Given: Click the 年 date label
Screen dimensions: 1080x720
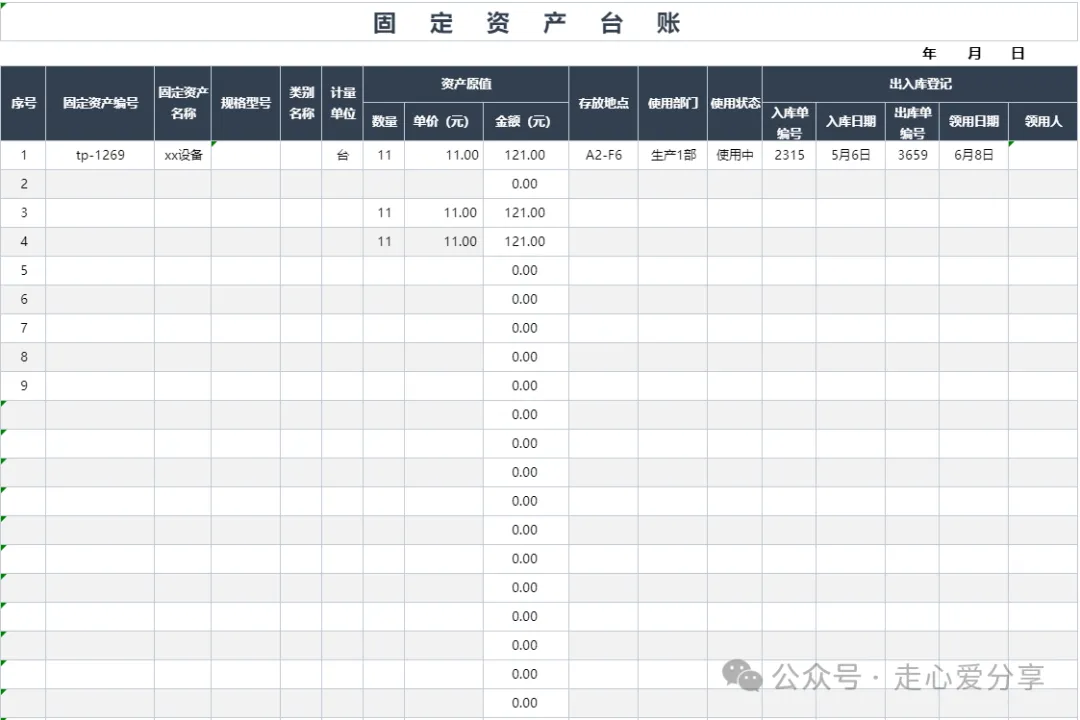Looking at the screenshot, I should pos(929,53).
